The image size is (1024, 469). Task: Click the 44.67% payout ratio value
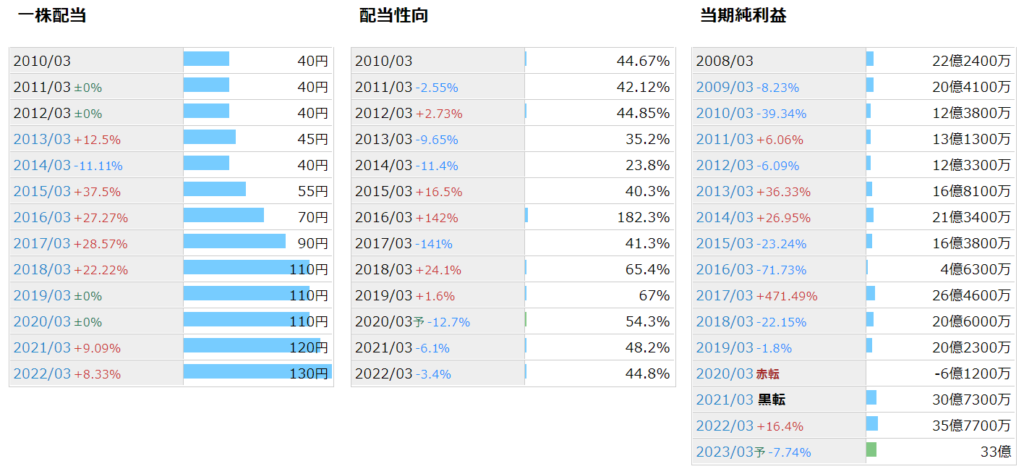click(x=643, y=61)
